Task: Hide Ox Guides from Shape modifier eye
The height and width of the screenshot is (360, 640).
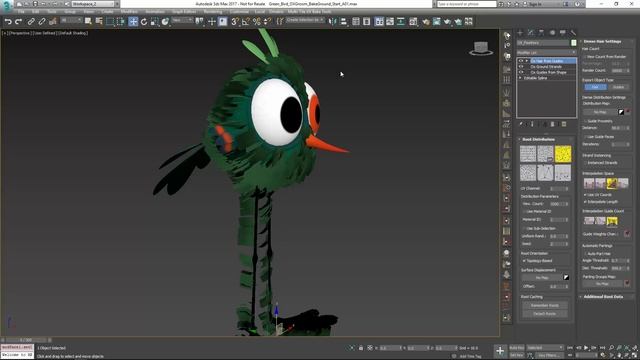Action: (521, 72)
